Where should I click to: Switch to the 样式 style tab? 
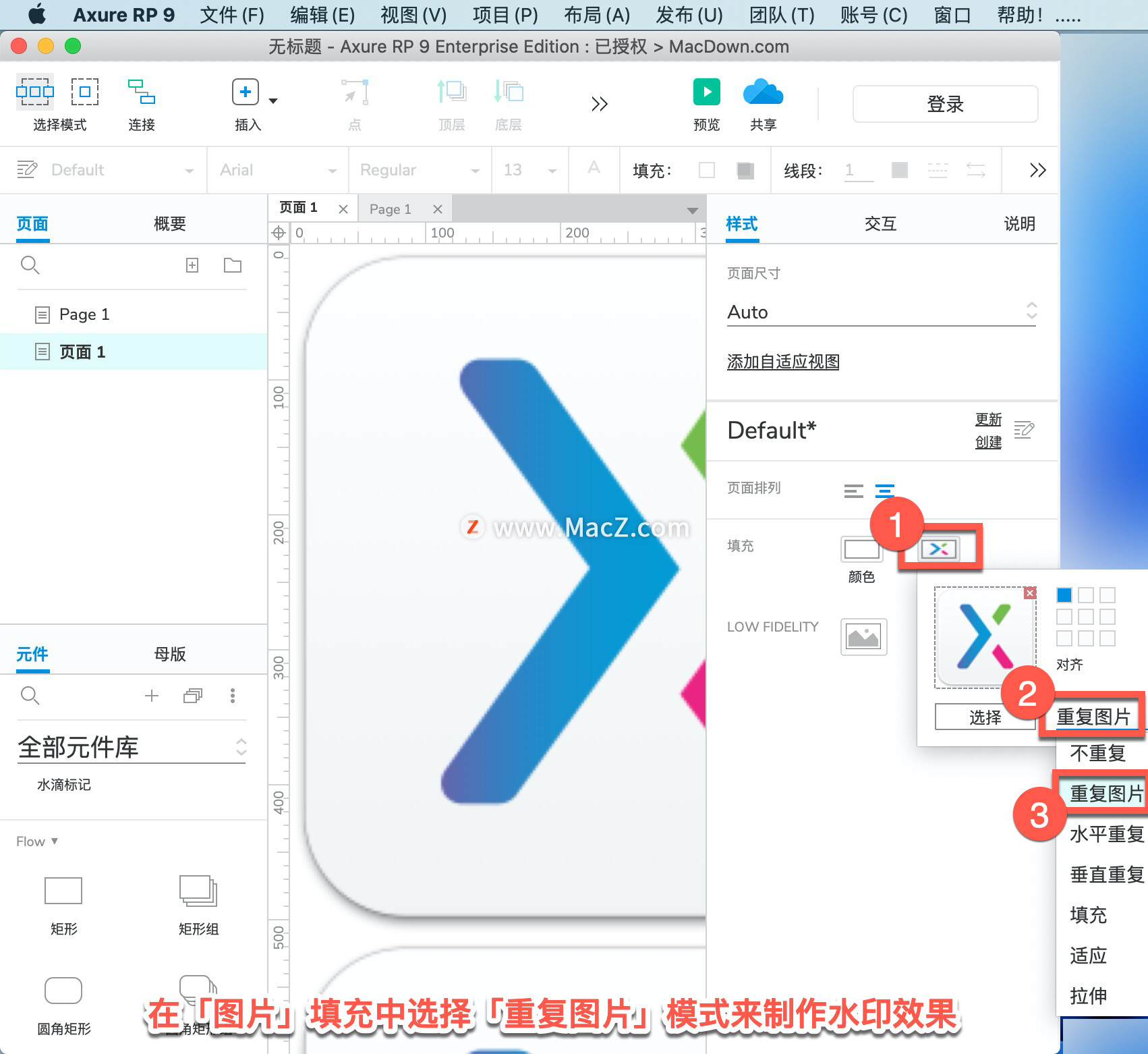[742, 224]
